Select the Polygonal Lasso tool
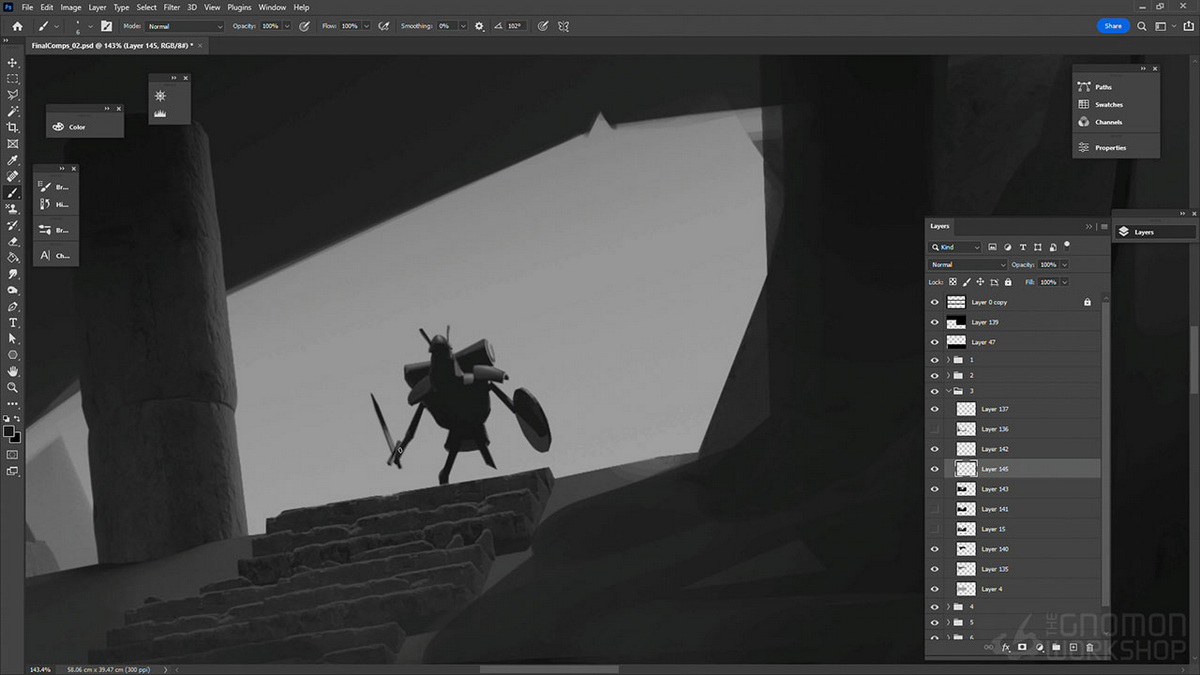 click(x=13, y=95)
